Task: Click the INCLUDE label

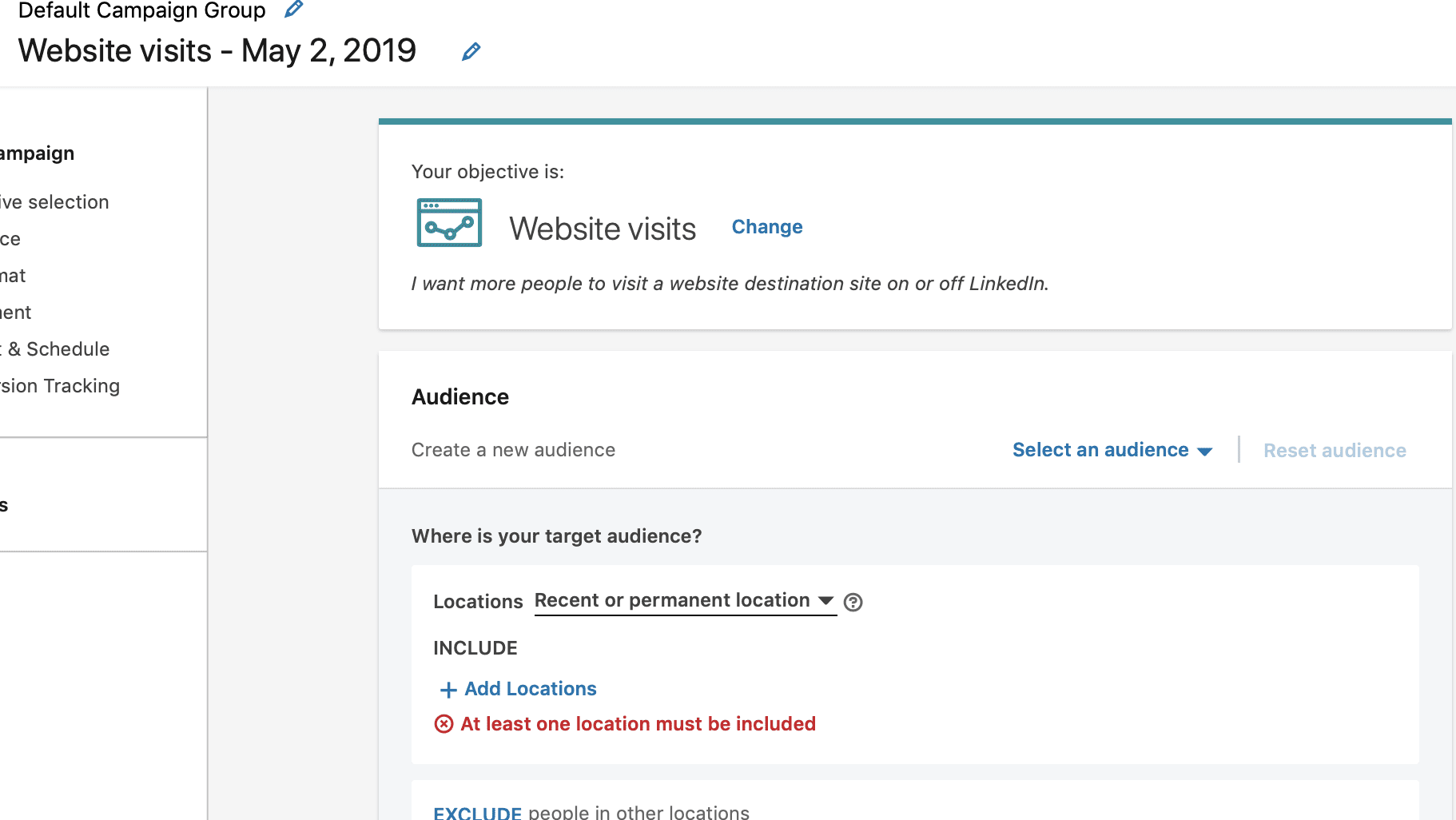Action: click(475, 648)
